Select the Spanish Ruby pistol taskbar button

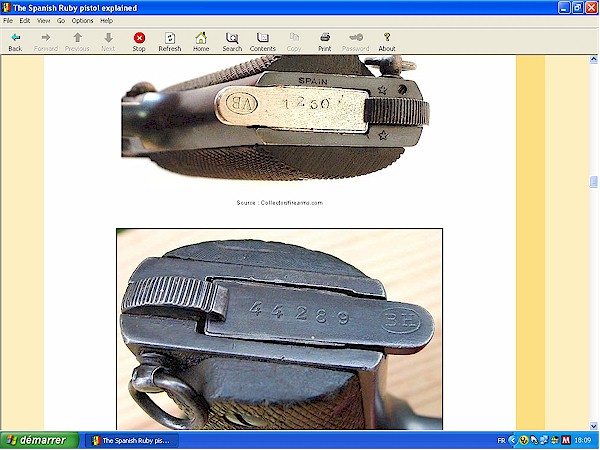[x=130, y=440]
